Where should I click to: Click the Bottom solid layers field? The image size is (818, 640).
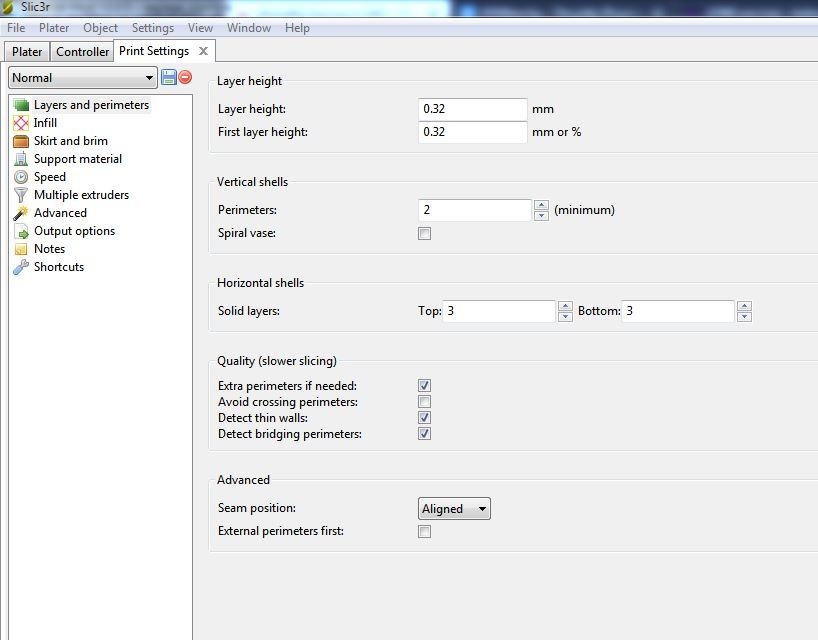tap(678, 311)
